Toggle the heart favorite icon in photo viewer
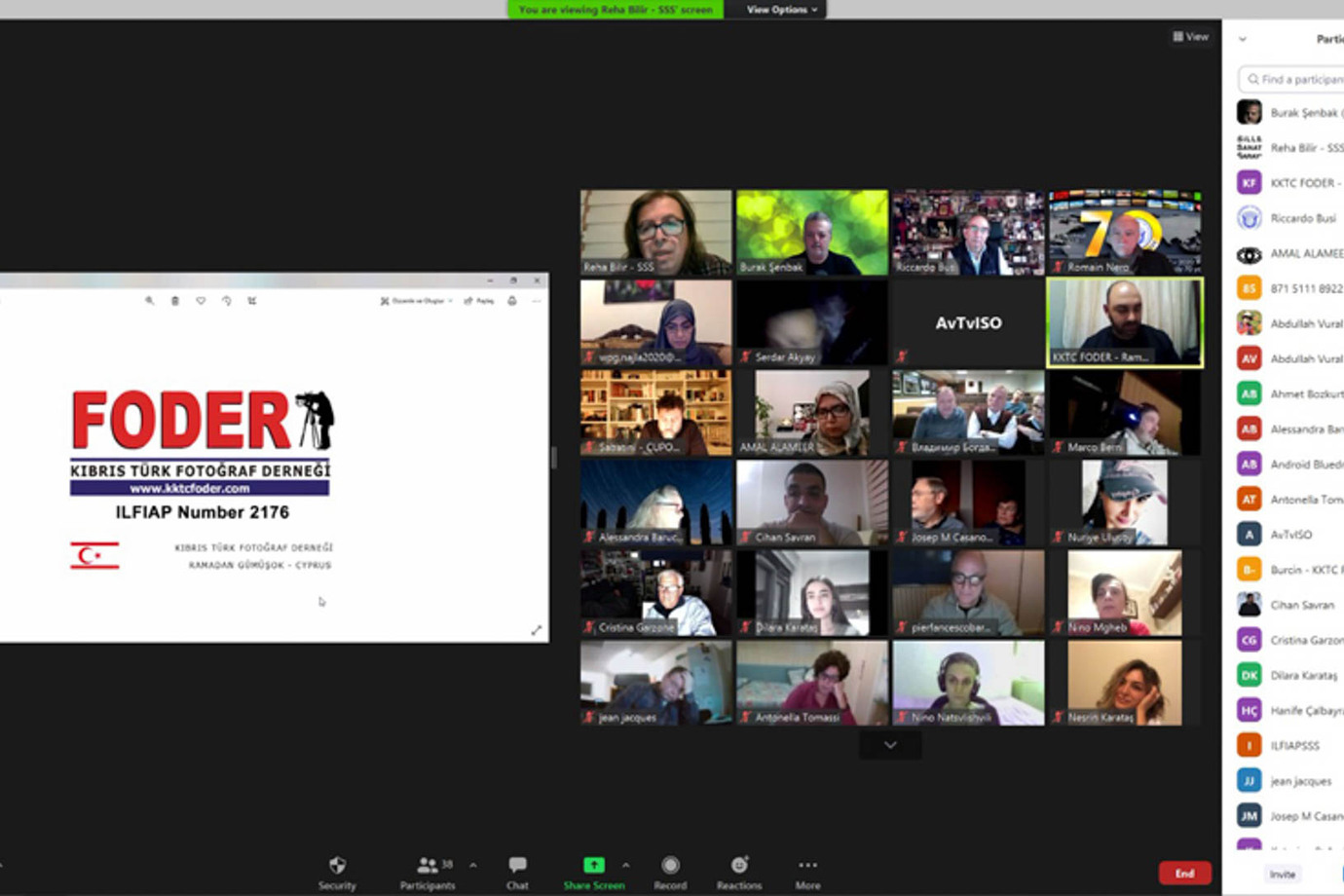The width and height of the screenshot is (1344, 896). (x=201, y=301)
